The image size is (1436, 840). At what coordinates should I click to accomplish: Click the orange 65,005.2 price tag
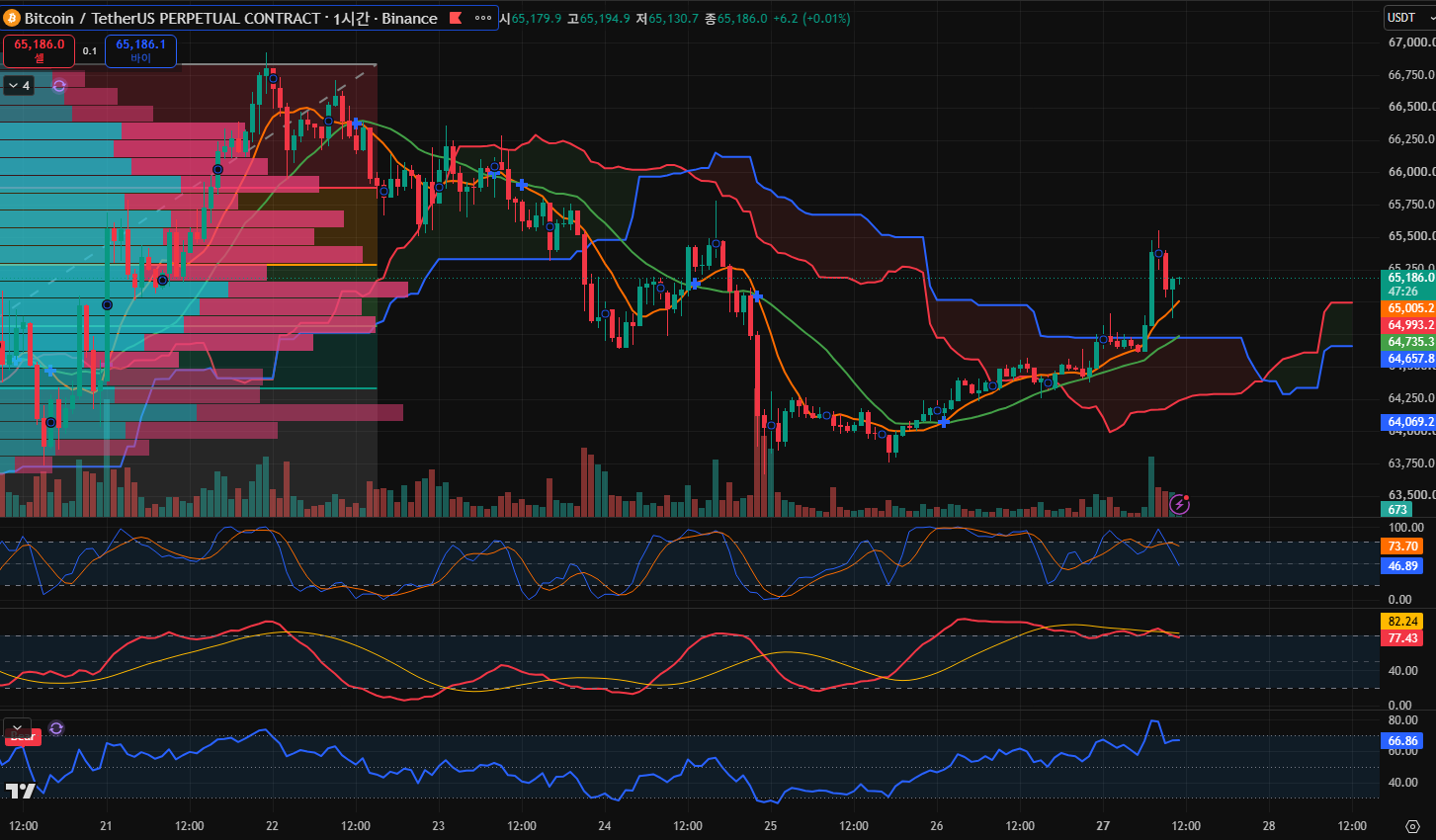coord(1407,308)
